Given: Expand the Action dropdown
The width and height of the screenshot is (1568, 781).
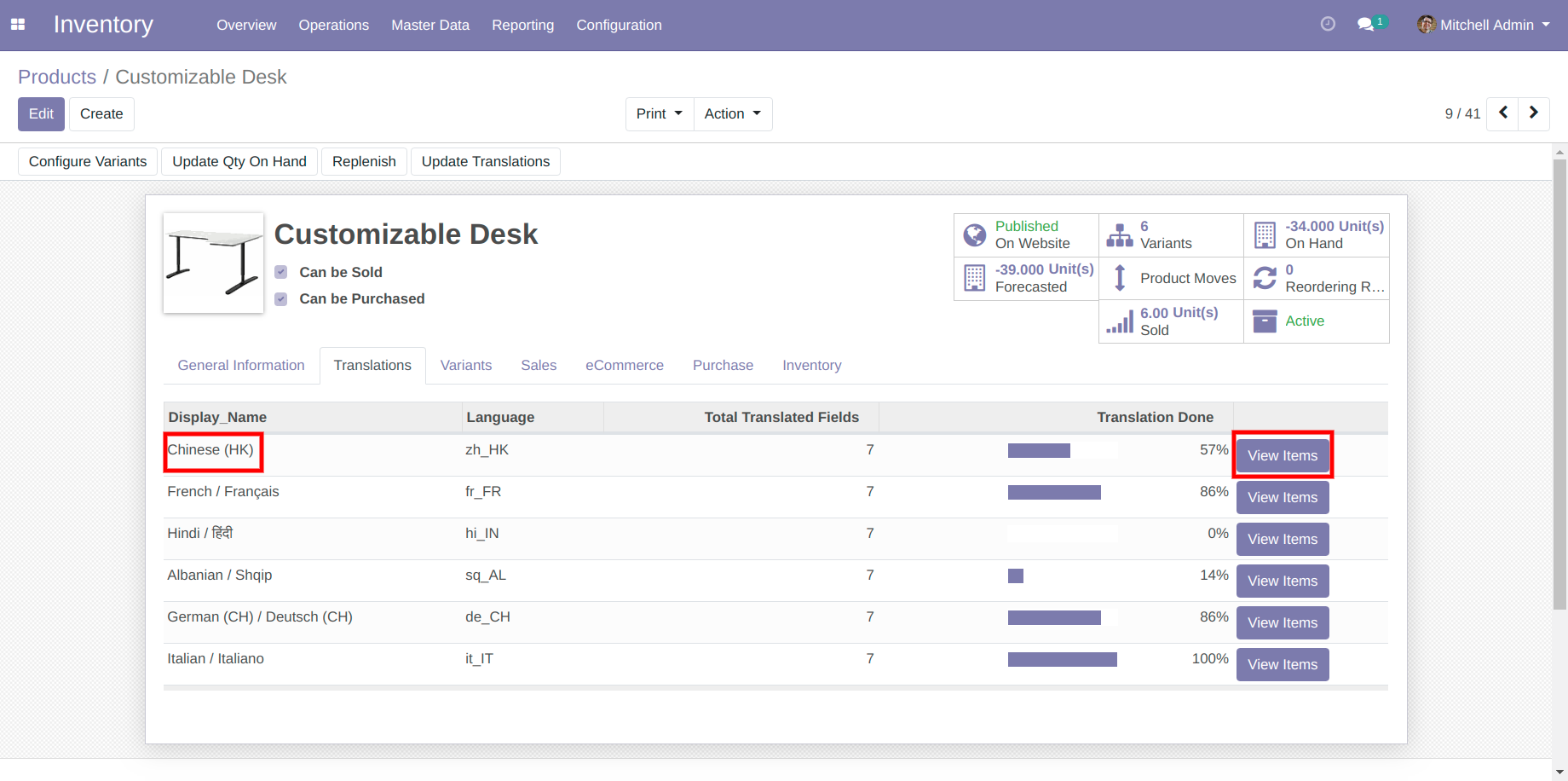Looking at the screenshot, I should point(733,114).
